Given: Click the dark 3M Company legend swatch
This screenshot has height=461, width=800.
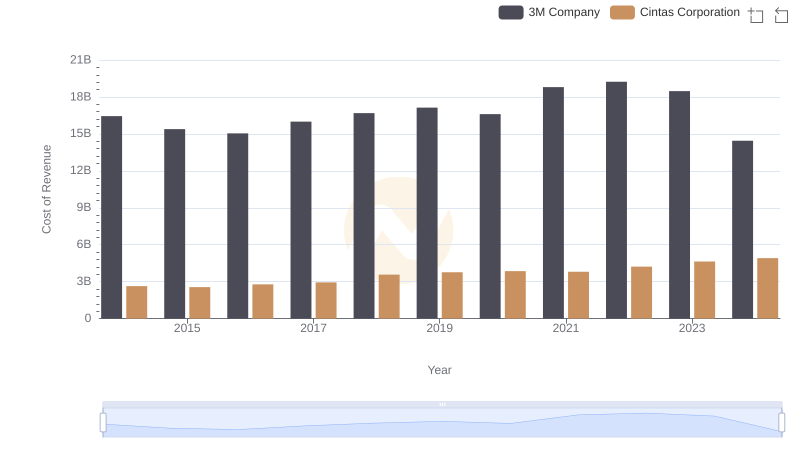Looking at the screenshot, I should [511, 12].
